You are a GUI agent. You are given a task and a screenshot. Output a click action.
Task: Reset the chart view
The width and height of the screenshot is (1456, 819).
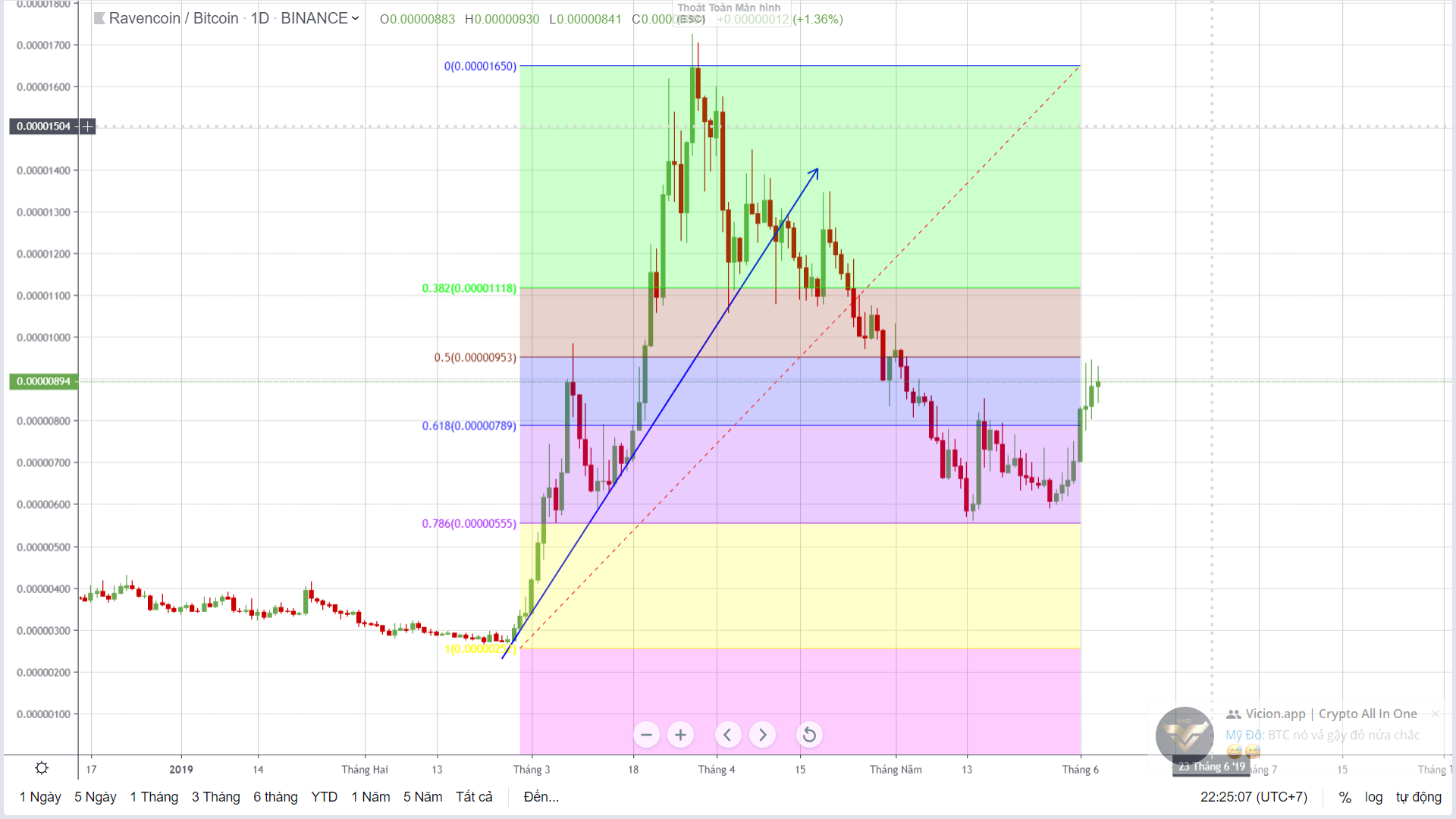click(x=809, y=735)
